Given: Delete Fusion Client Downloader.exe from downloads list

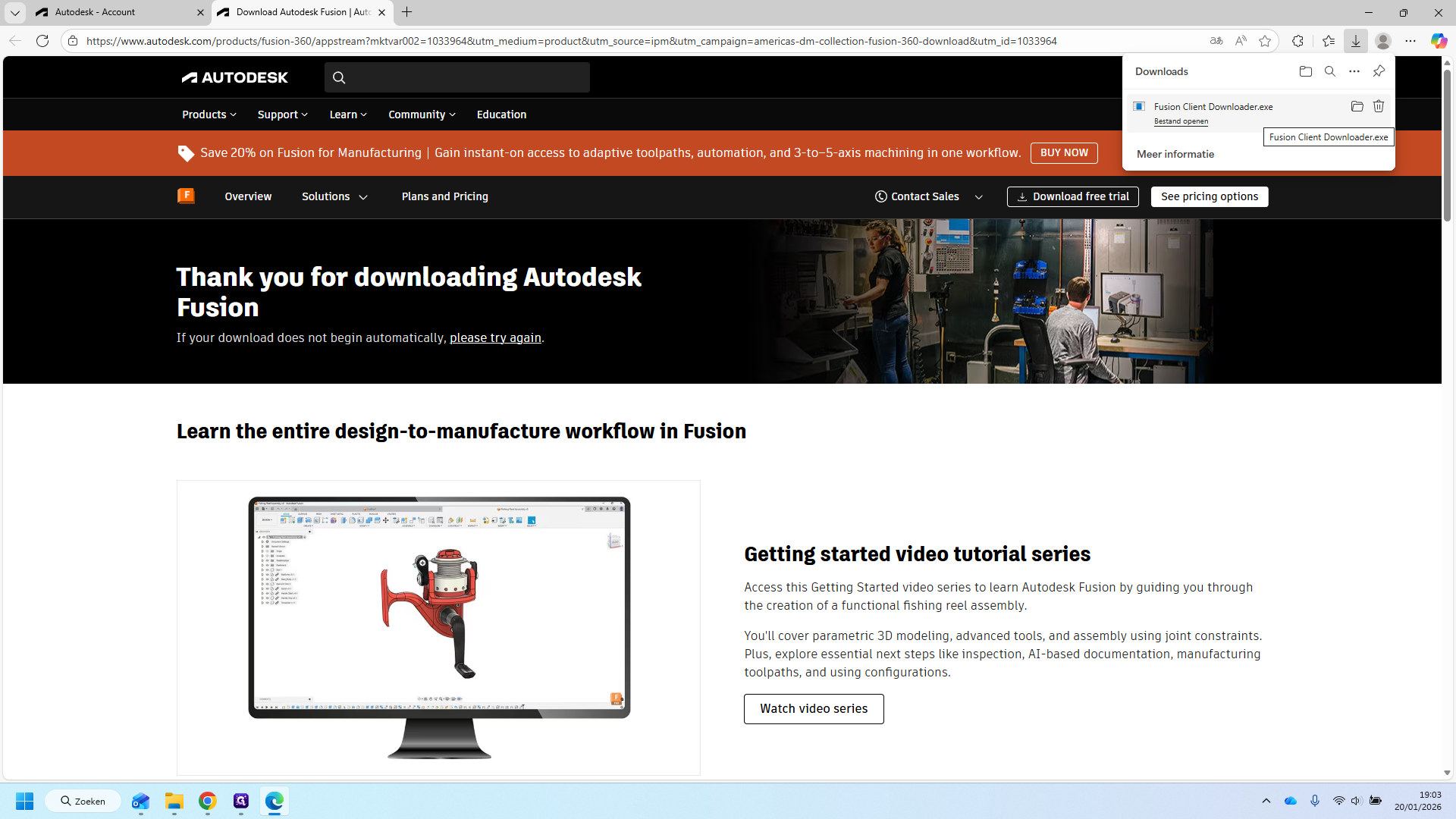Looking at the screenshot, I should click(1379, 106).
